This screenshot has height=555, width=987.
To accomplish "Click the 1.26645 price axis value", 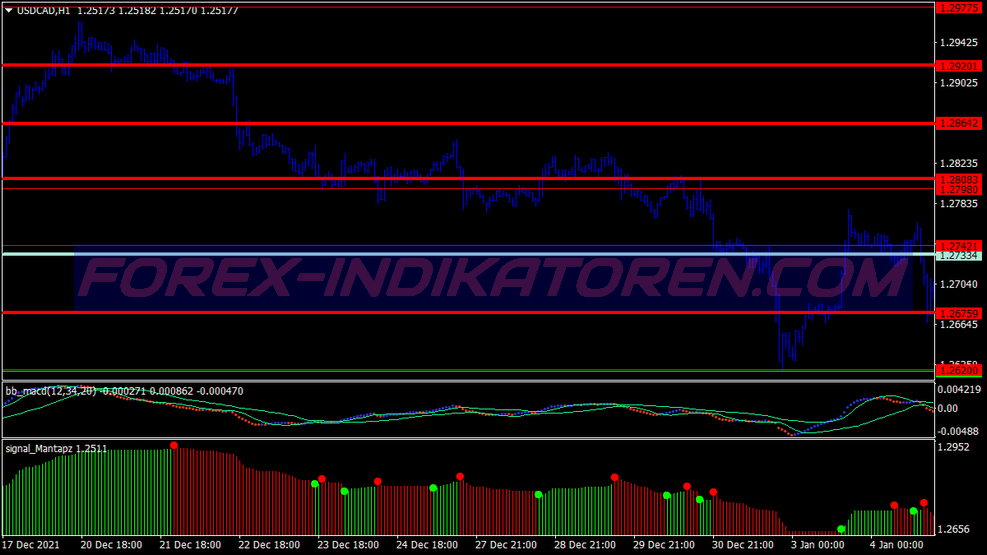I will [x=959, y=325].
